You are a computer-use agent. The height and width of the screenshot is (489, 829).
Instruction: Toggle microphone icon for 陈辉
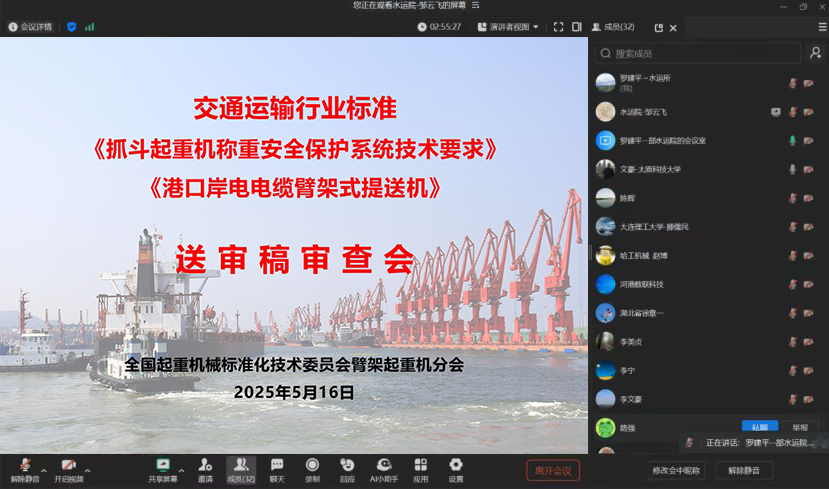(x=793, y=198)
